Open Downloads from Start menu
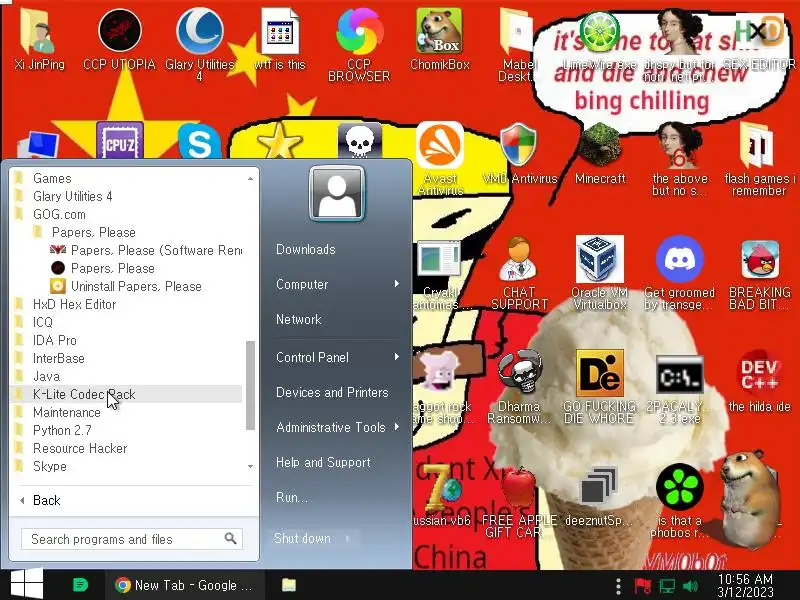 [306, 249]
